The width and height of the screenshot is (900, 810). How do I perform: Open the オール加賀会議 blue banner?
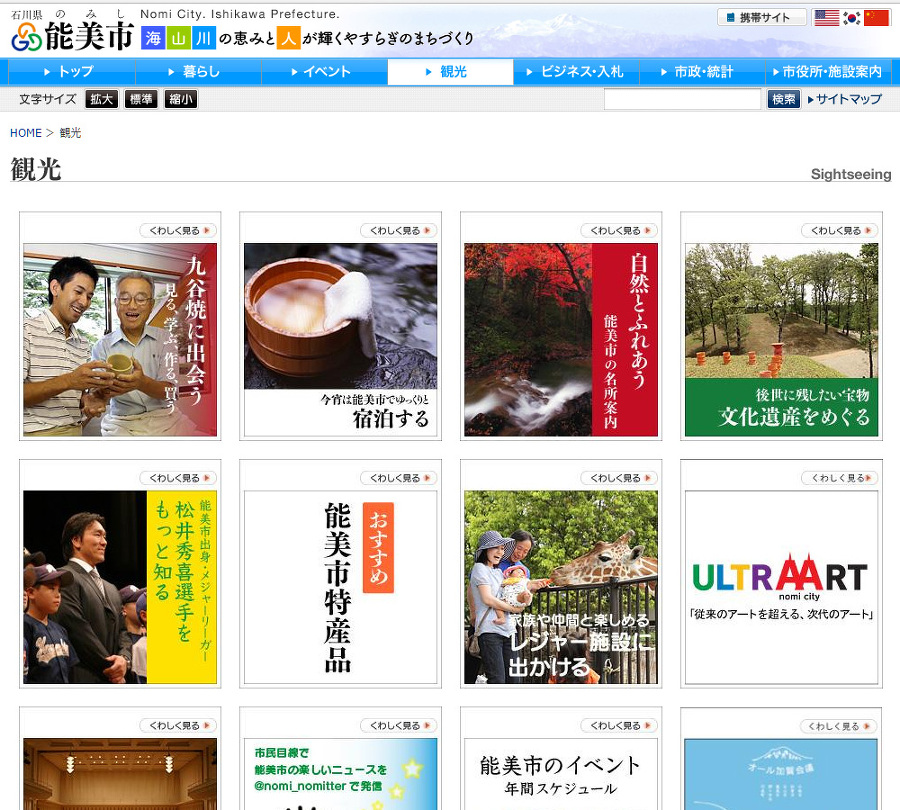click(x=781, y=774)
